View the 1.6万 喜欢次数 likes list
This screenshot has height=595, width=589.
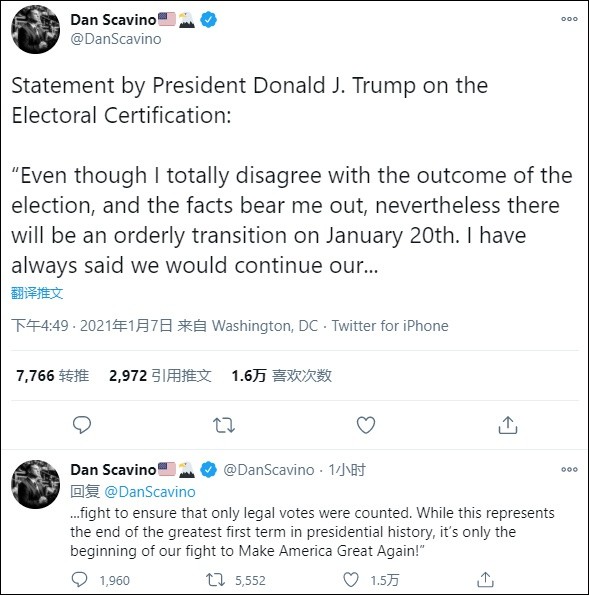(282, 376)
